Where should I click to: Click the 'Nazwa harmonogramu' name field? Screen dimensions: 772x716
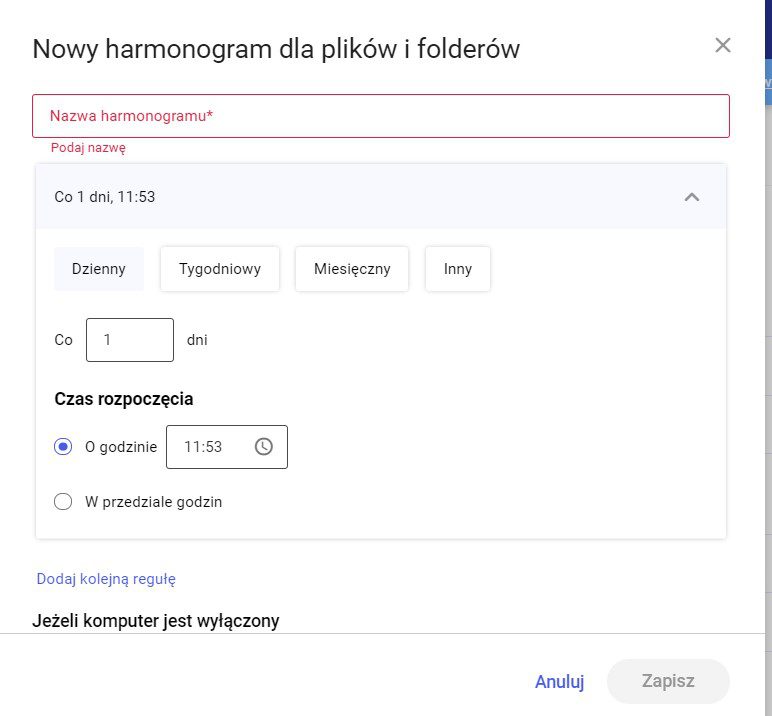(380, 116)
